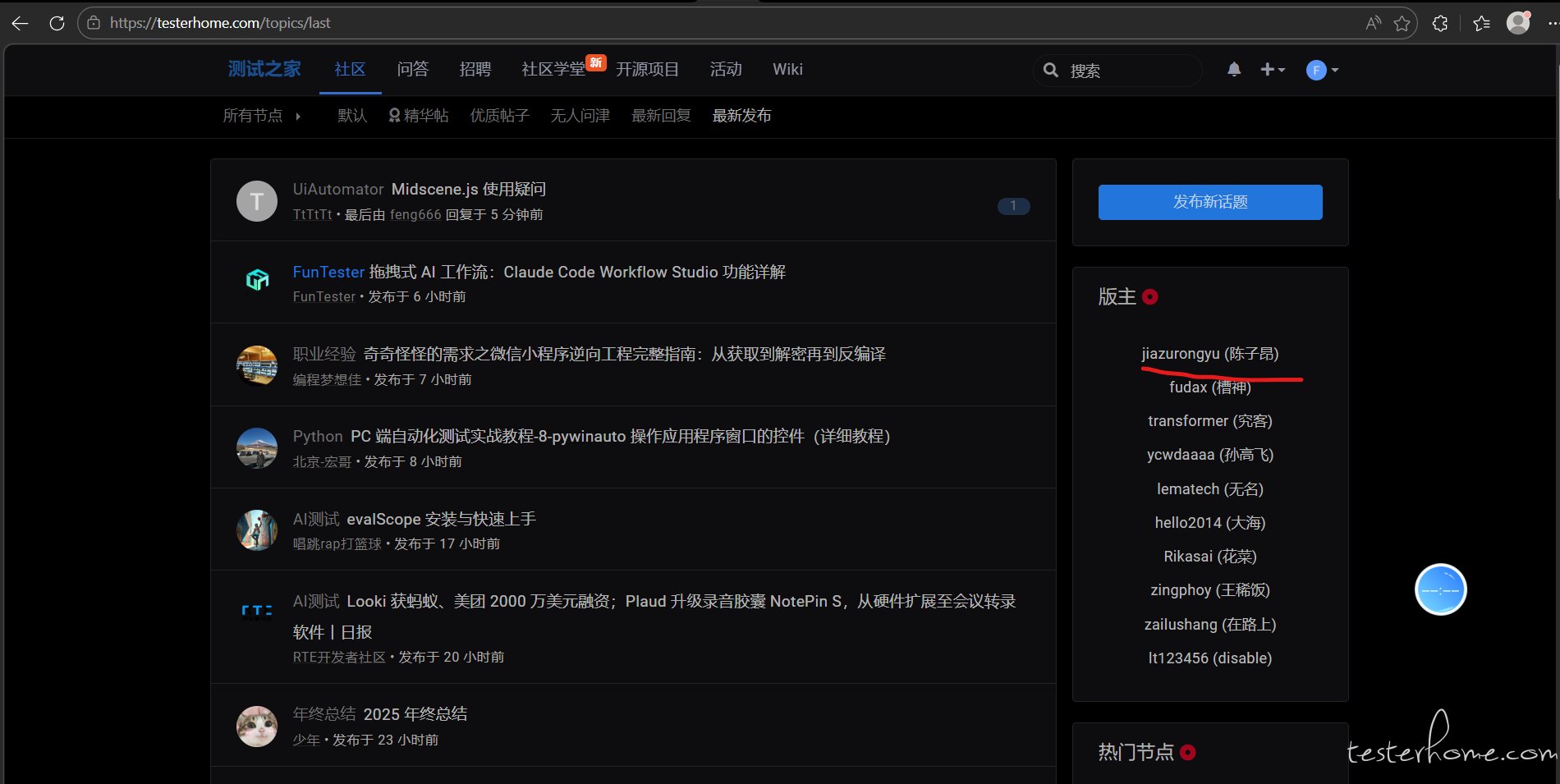
Task: Click the red icon beside 版主
Action: coord(1150,296)
